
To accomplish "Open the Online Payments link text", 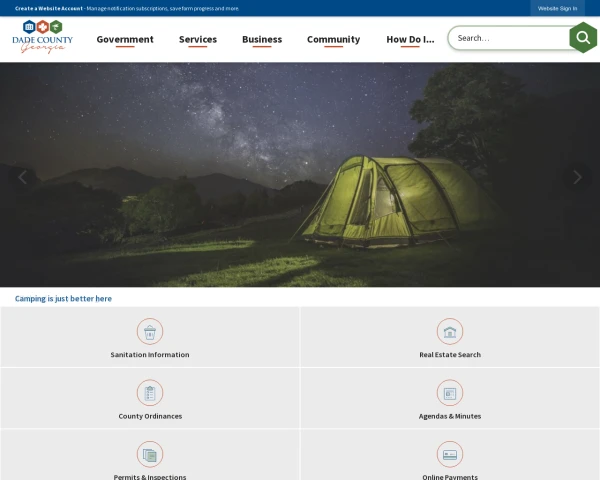I will coord(450,477).
